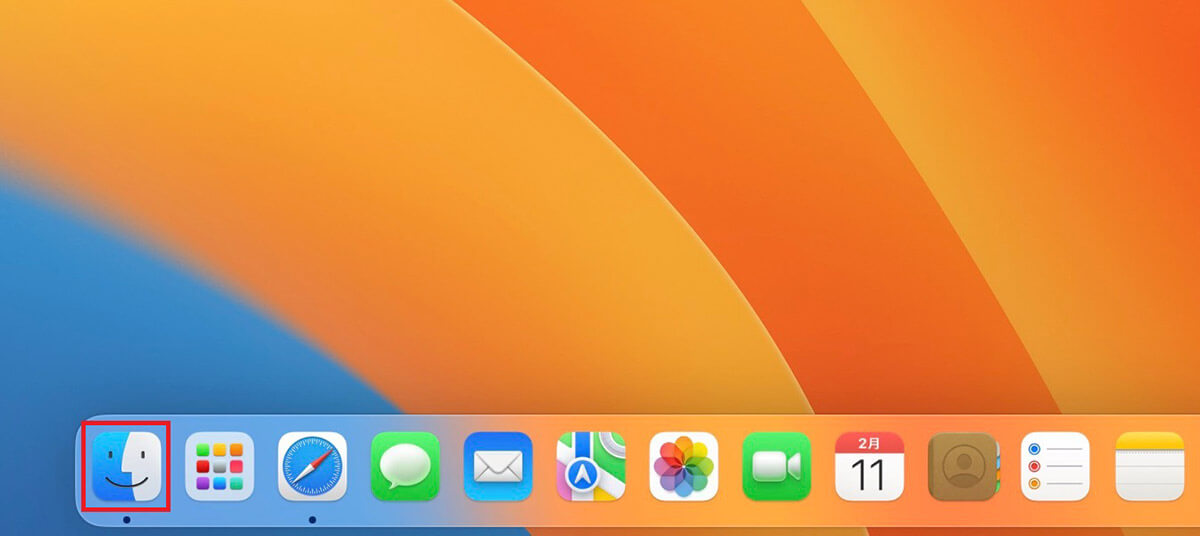The width and height of the screenshot is (1200, 536).
Task: Open the Messages app icon
Action: (x=405, y=466)
